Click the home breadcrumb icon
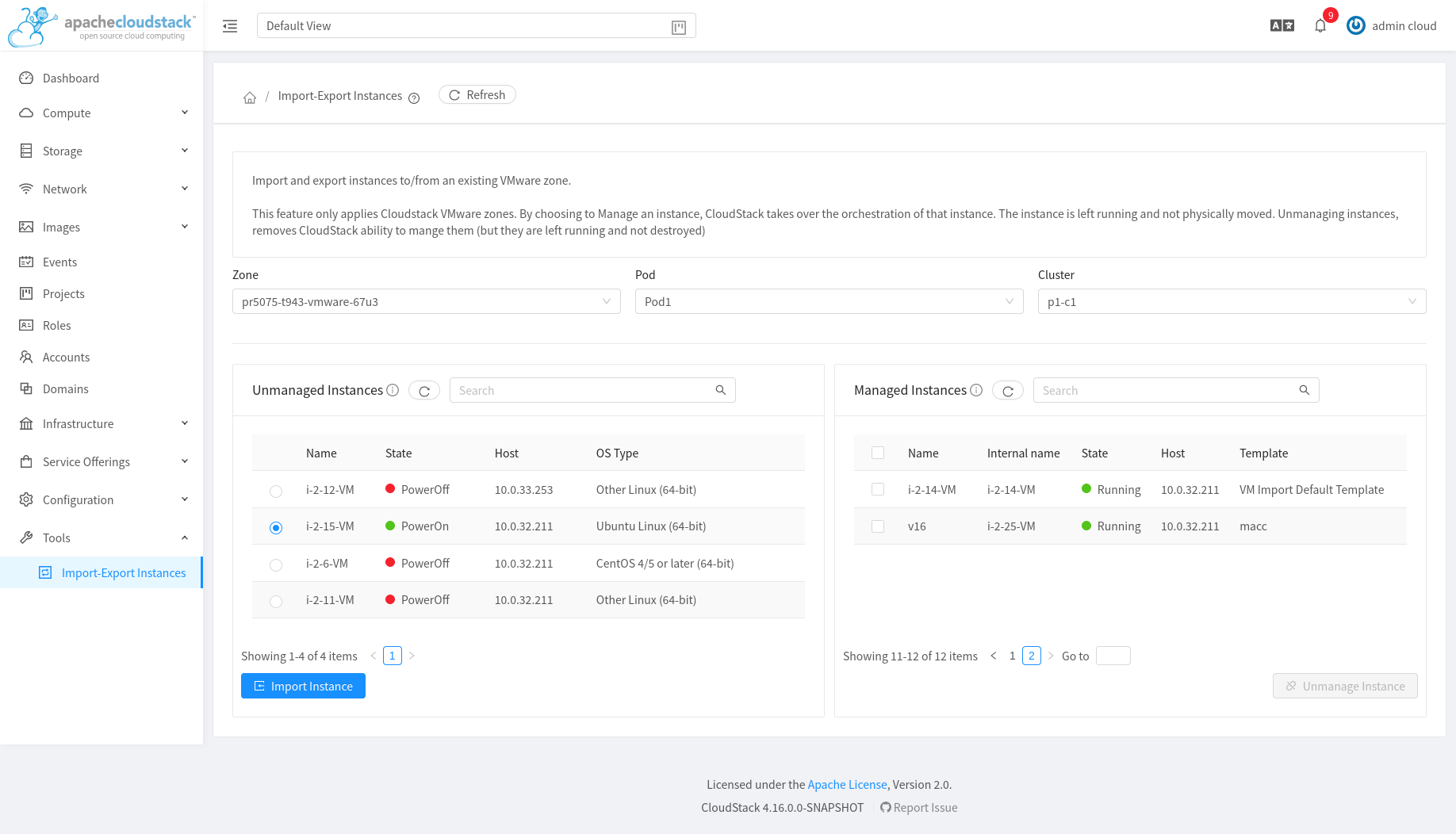Image resolution: width=1456 pixels, height=834 pixels. (250, 96)
